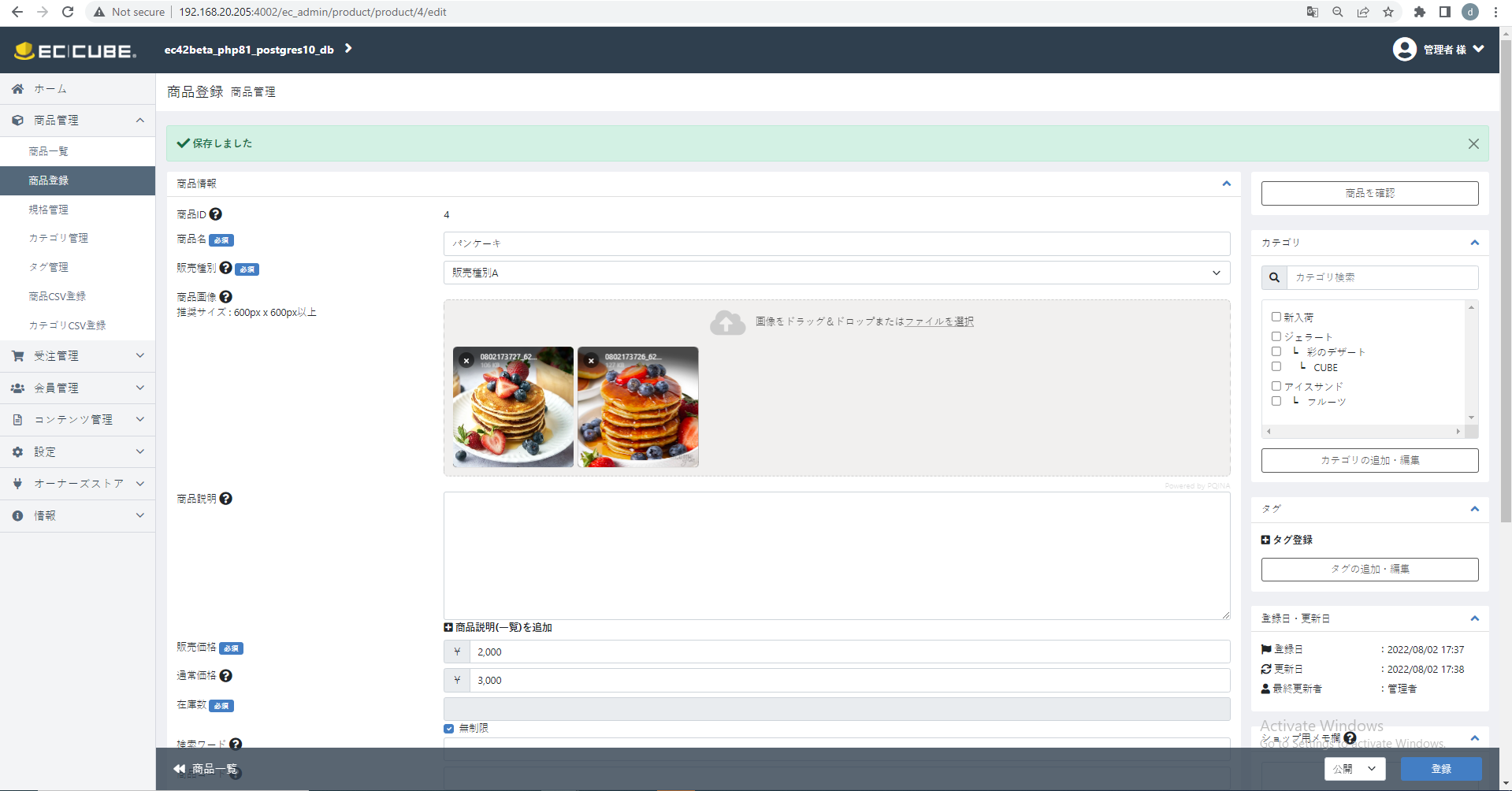Remove the first pancake image via its X icon
The width and height of the screenshot is (1512, 791).
point(466,360)
